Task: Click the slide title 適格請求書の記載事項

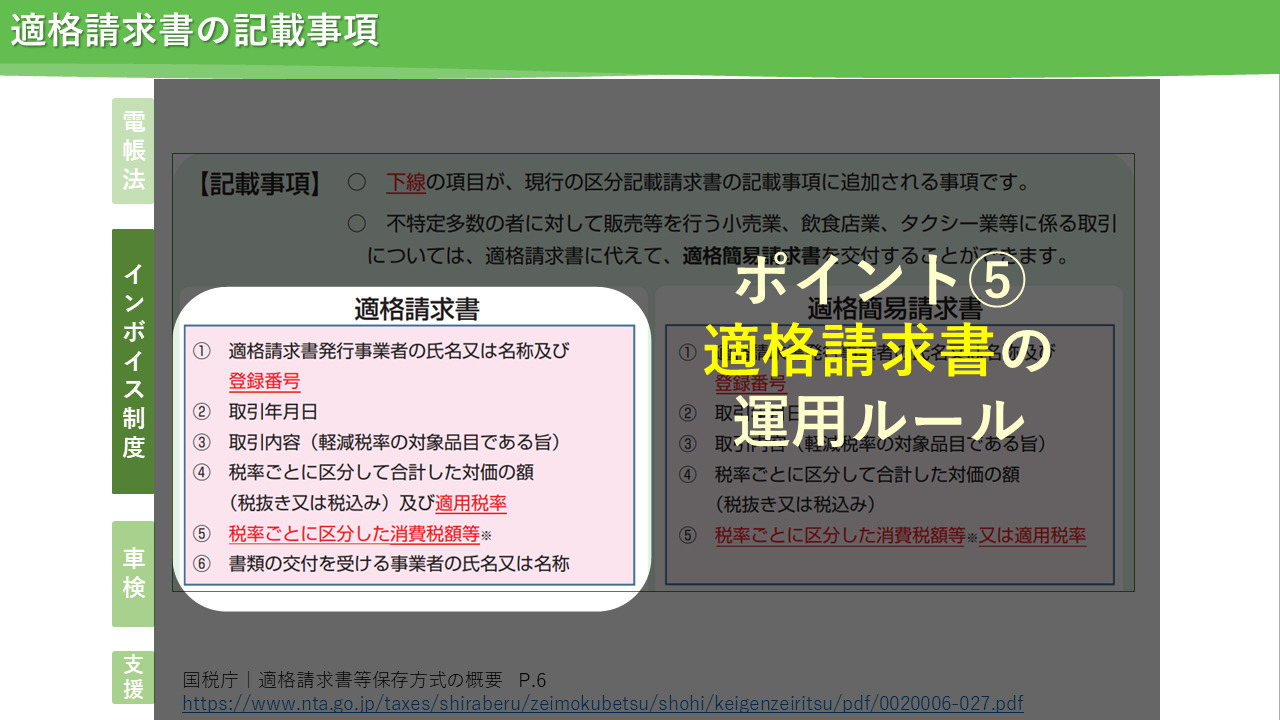Action: click(x=195, y=30)
